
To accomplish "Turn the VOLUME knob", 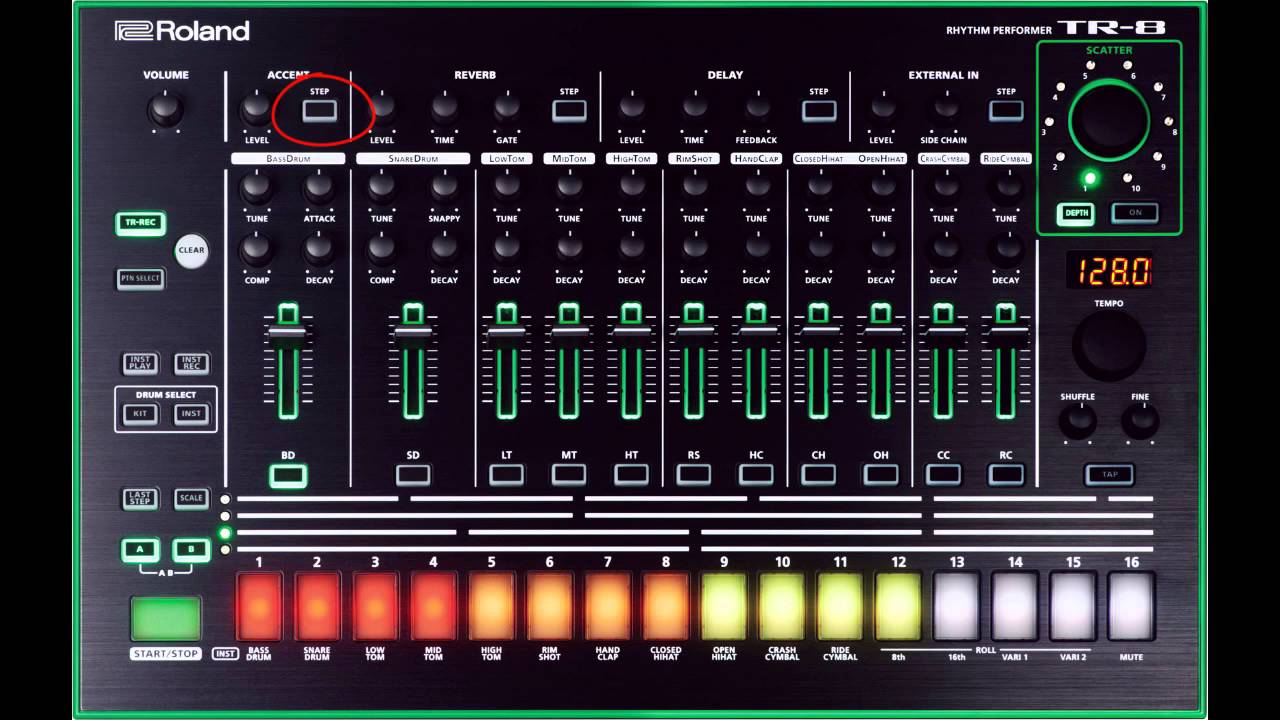I will click(x=165, y=108).
